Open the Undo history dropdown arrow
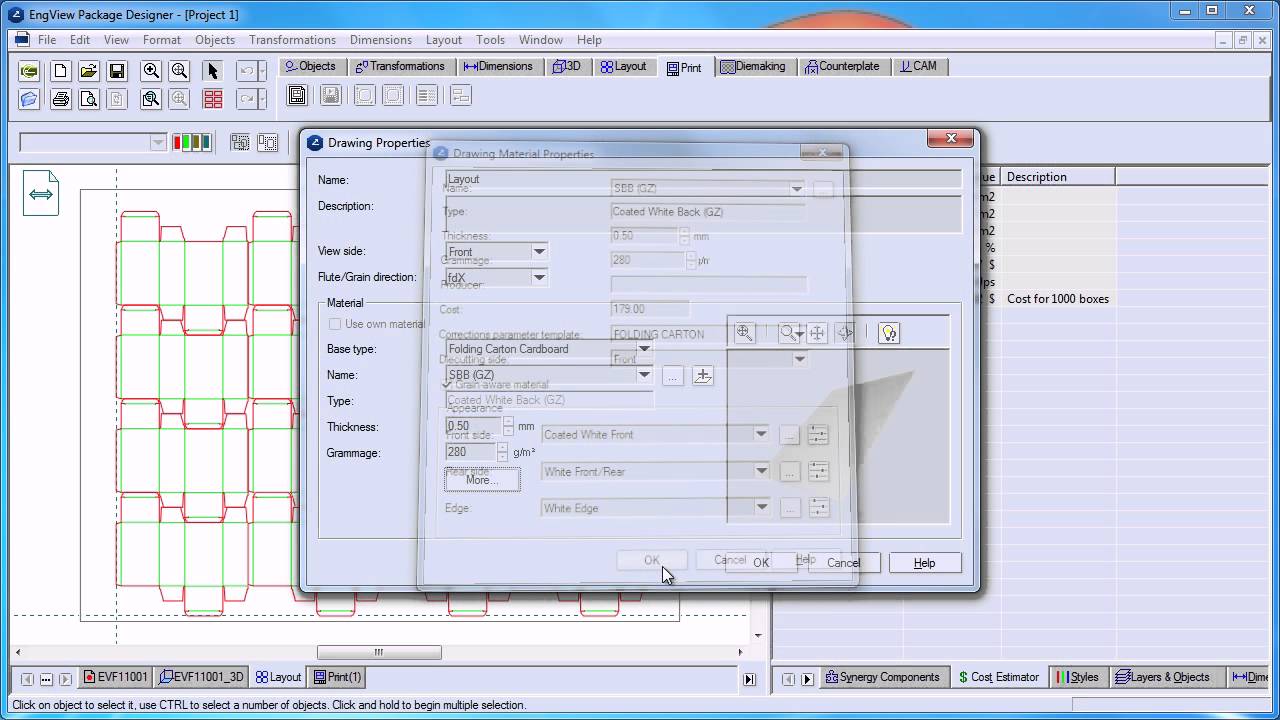This screenshot has height=720, width=1280. coord(262,71)
